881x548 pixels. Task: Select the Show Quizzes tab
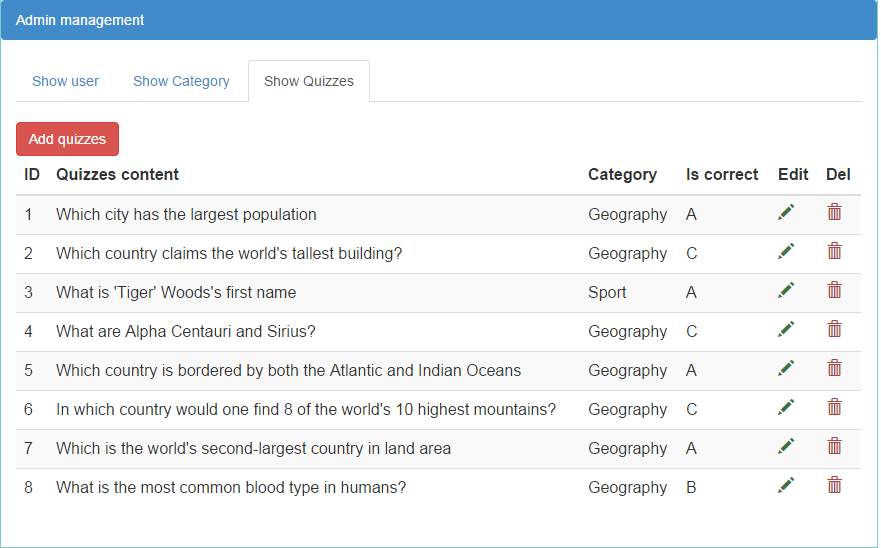point(308,81)
